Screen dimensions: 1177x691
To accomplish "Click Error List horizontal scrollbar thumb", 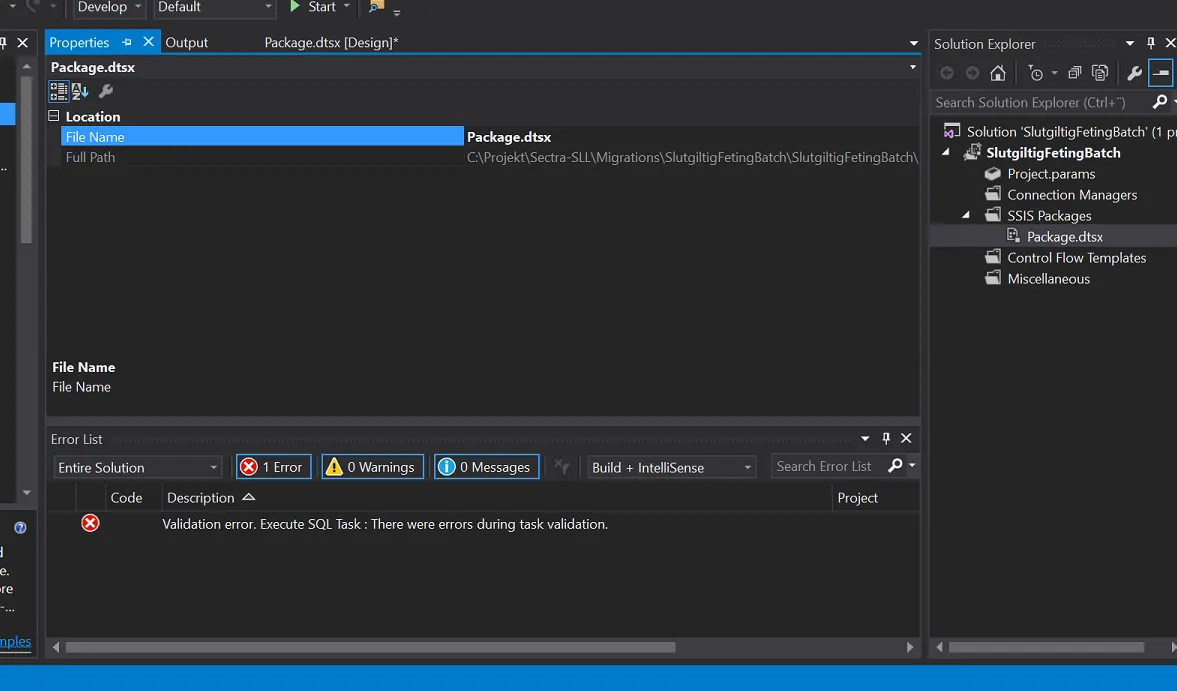I will point(371,647).
